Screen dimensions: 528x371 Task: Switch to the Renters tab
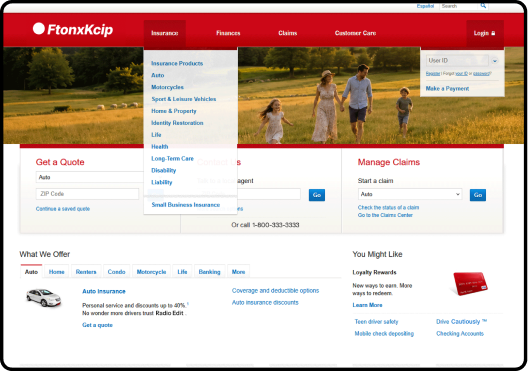coord(86,272)
